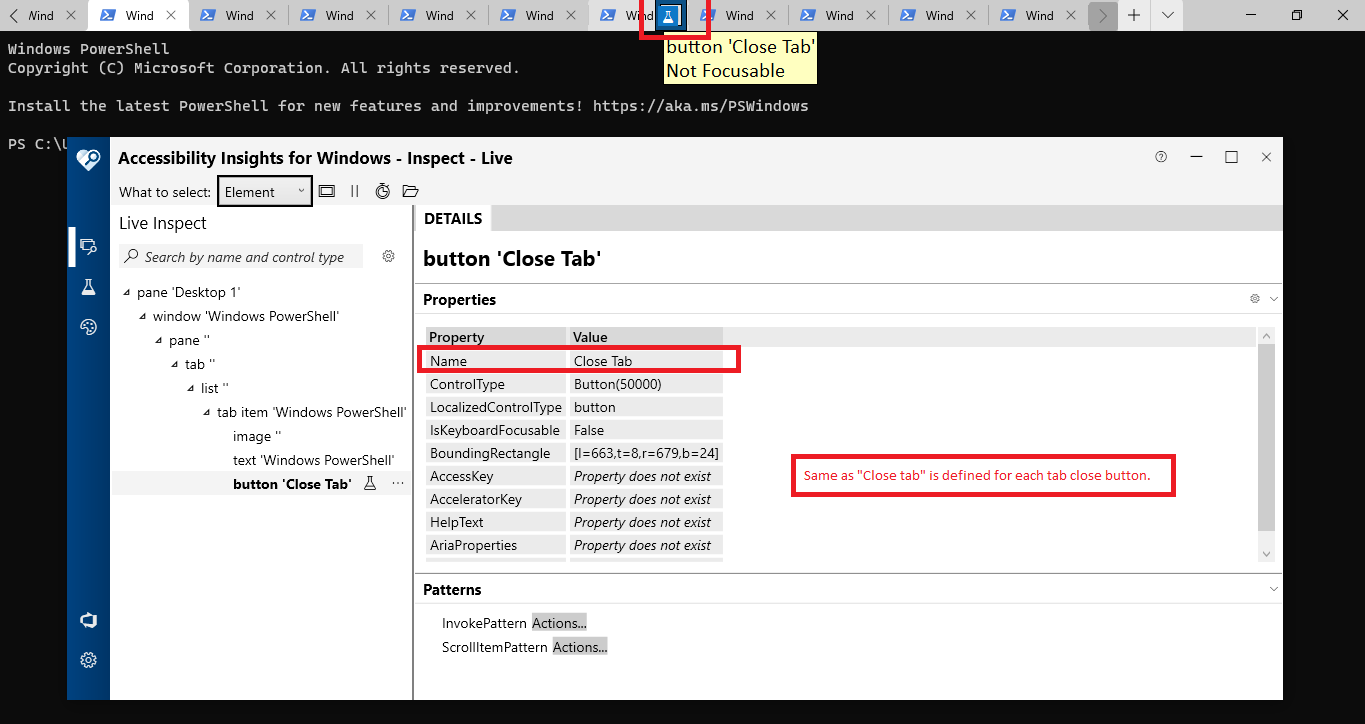Collapse the Patterns section chevron

1273,590
